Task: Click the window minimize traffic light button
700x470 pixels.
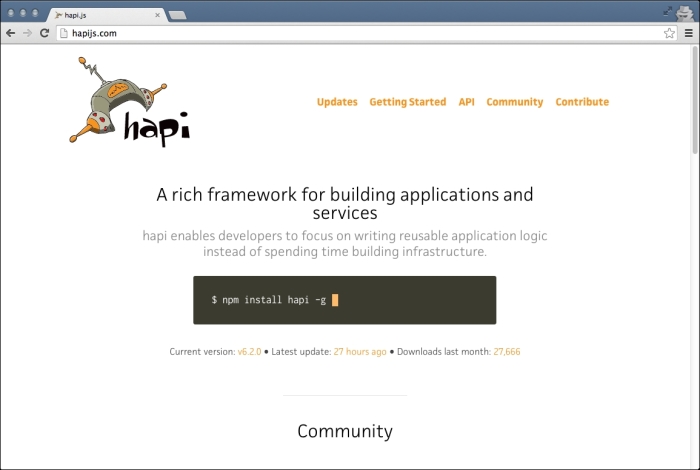Action: coord(23,13)
